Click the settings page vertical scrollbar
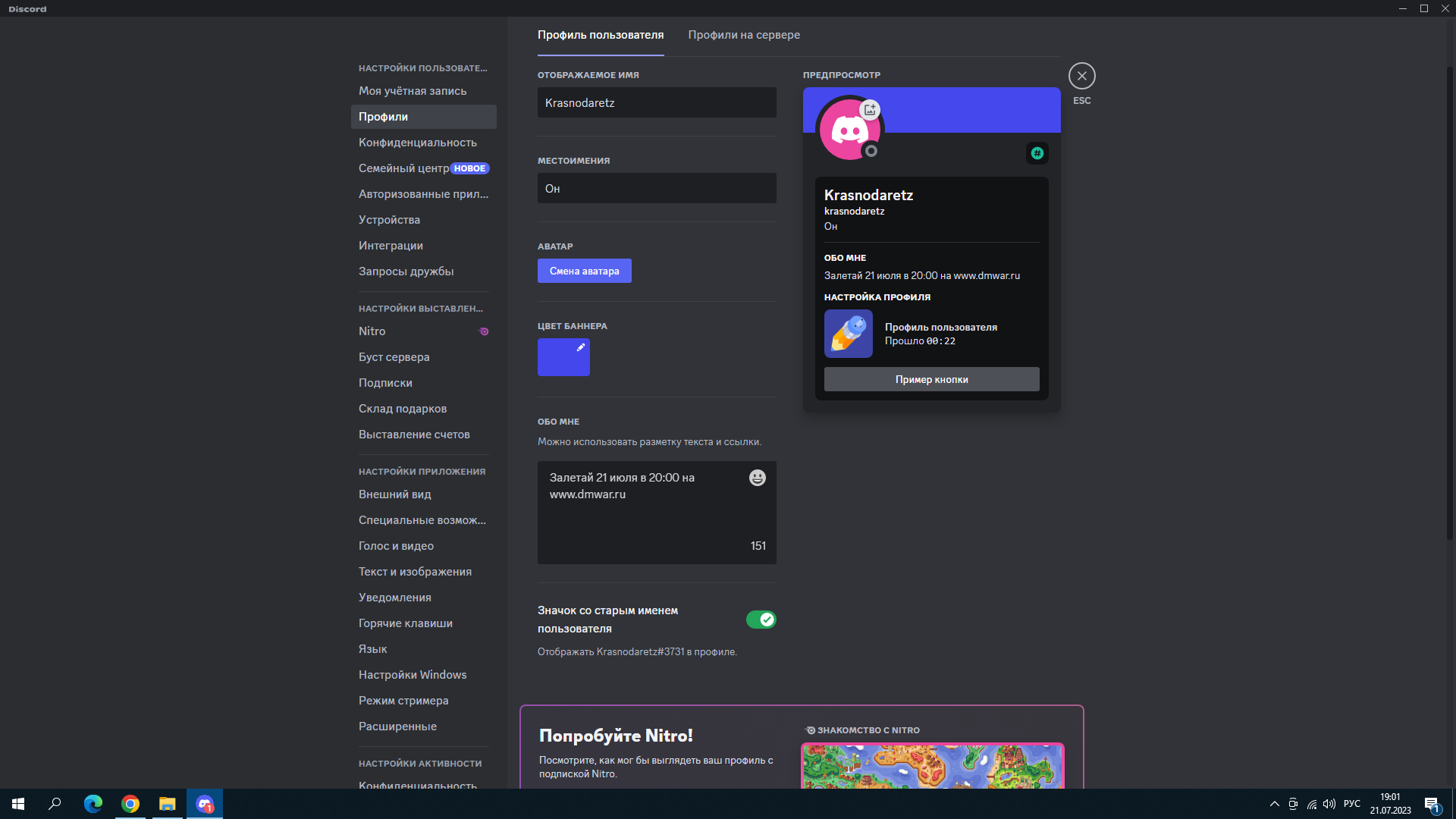The width and height of the screenshot is (1456, 819). (x=1450, y=303)
